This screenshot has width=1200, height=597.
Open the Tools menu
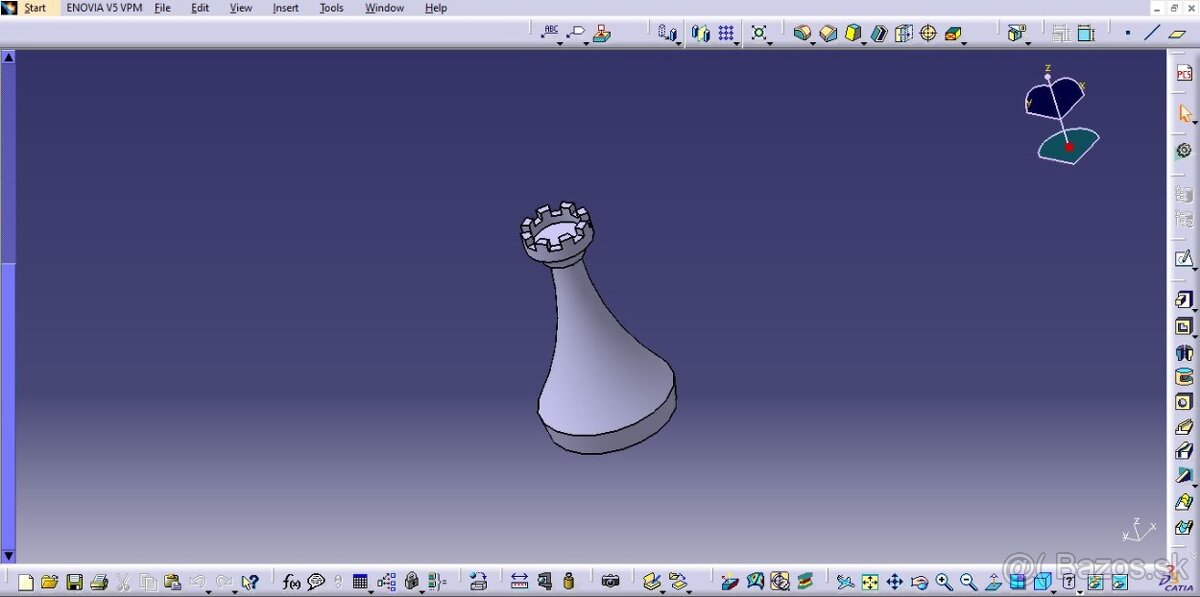(x=331, y=8)
